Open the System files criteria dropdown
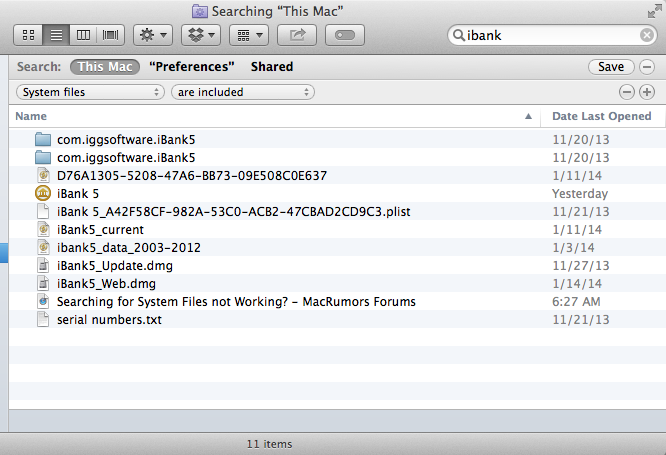This screenshot has height=455, width=666. pos(90,92)
